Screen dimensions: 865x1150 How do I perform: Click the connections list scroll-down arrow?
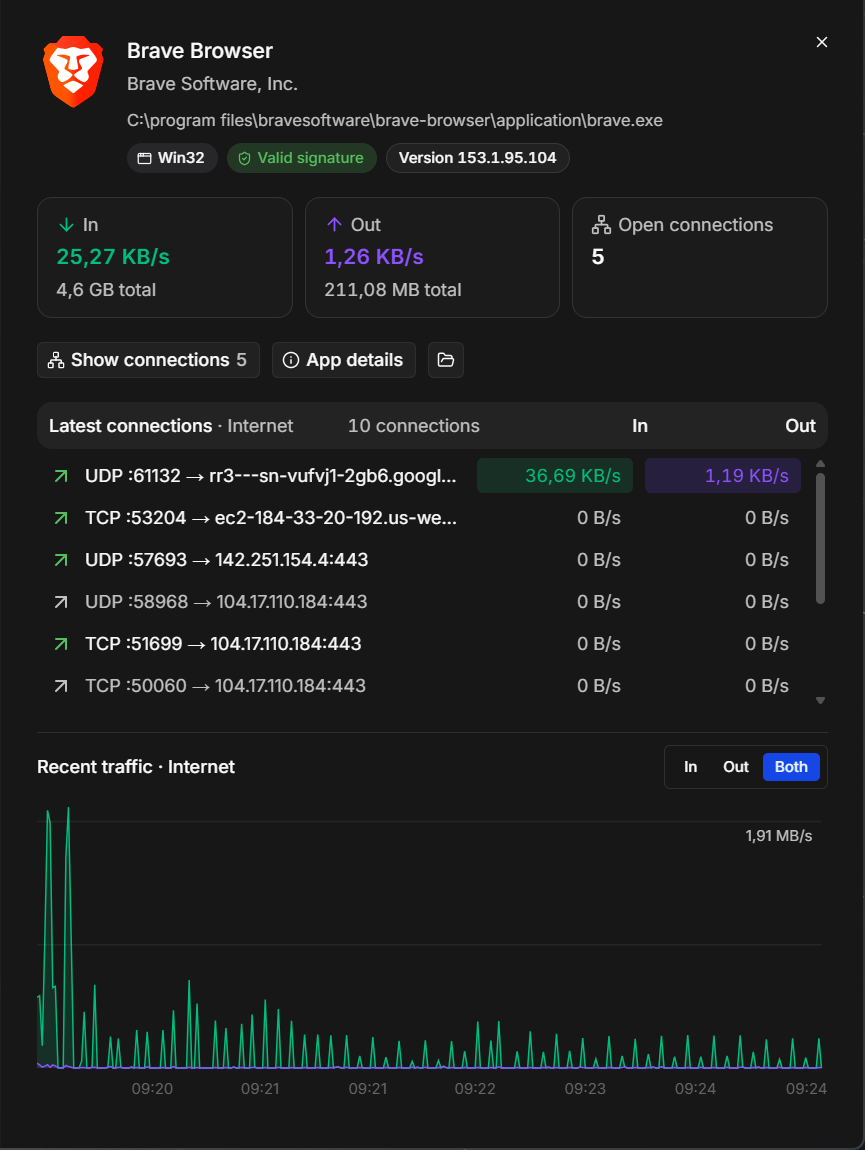(x=821, y=701)
